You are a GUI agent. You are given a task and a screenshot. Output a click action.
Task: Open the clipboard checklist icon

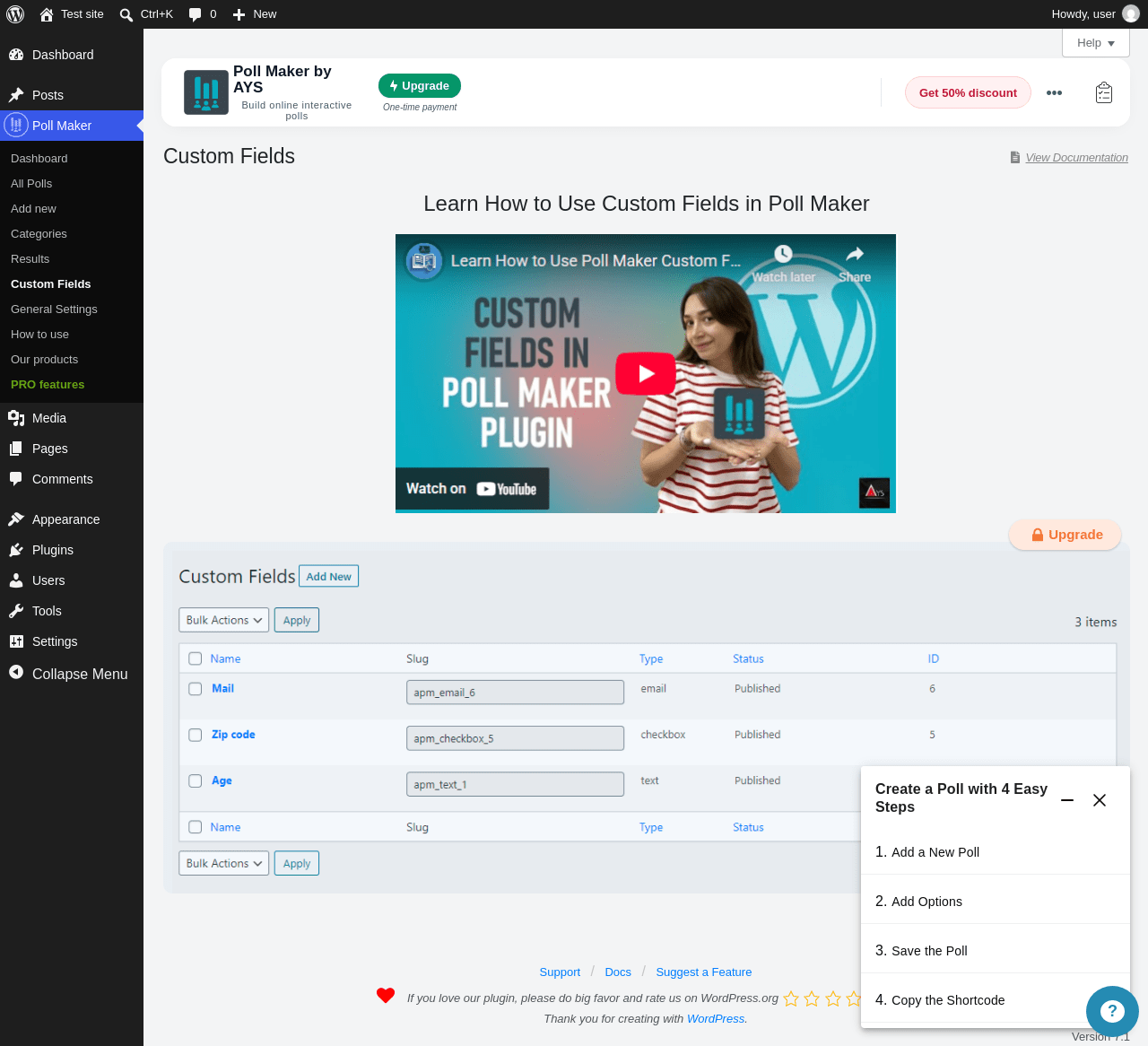coord(1104,92)
